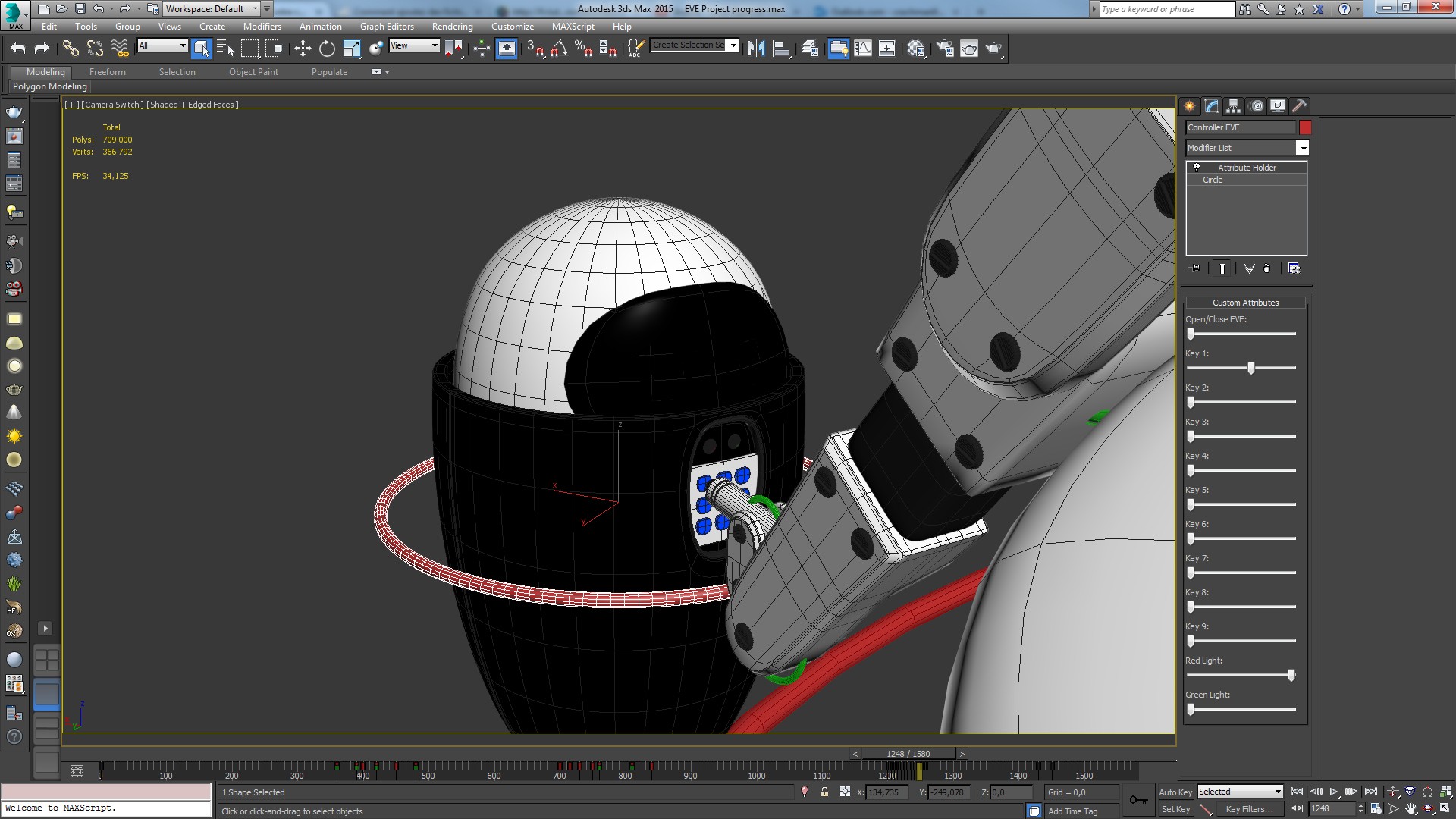The width and height of the screenshot is (1456, 819).
Task: Open the Hierarchy command panel
Action: pos(1234,106)
